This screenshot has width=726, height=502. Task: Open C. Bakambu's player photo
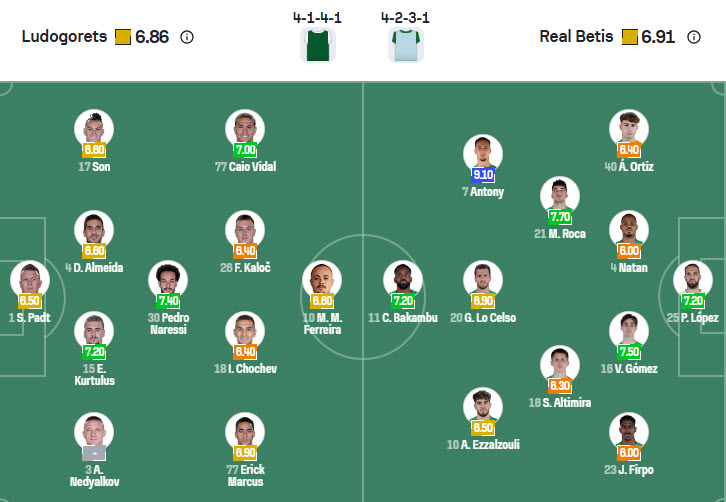point(403,279)
